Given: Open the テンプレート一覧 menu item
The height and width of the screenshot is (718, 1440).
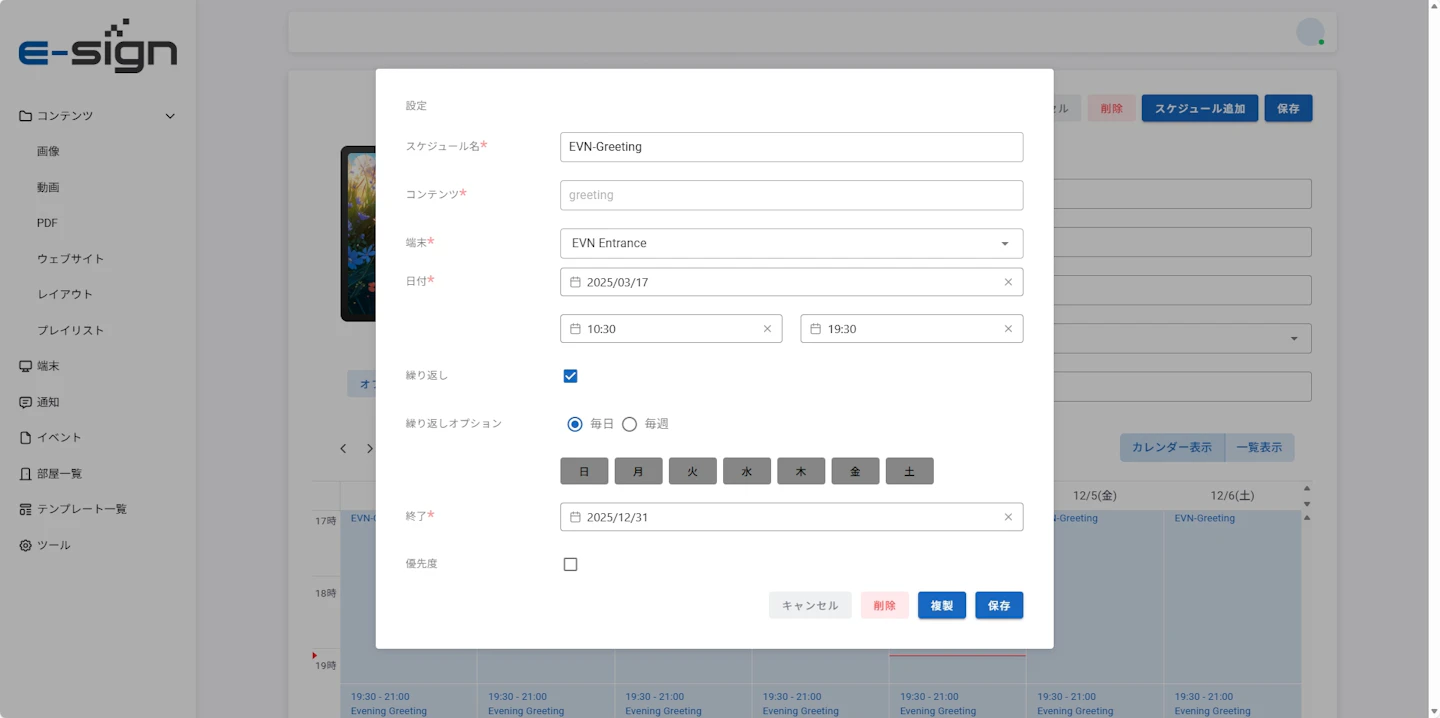Looking at the screenshot, I should click(x=81, y=509).
